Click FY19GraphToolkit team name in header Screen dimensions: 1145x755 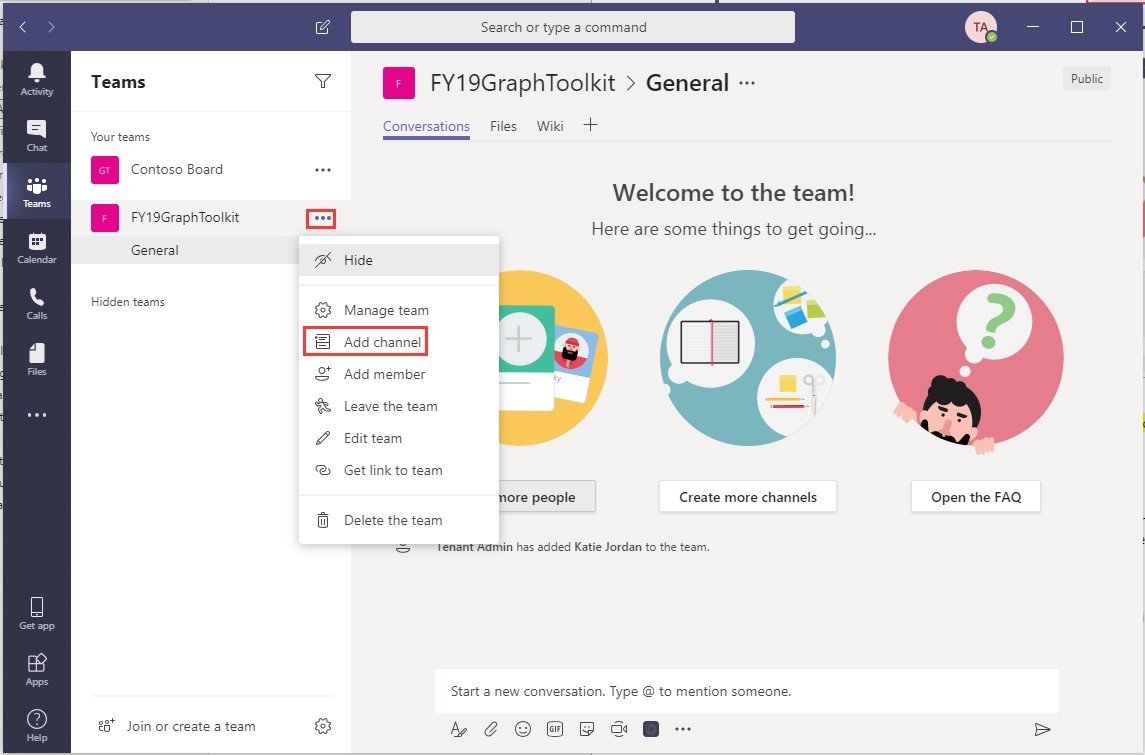pos(523,83)
